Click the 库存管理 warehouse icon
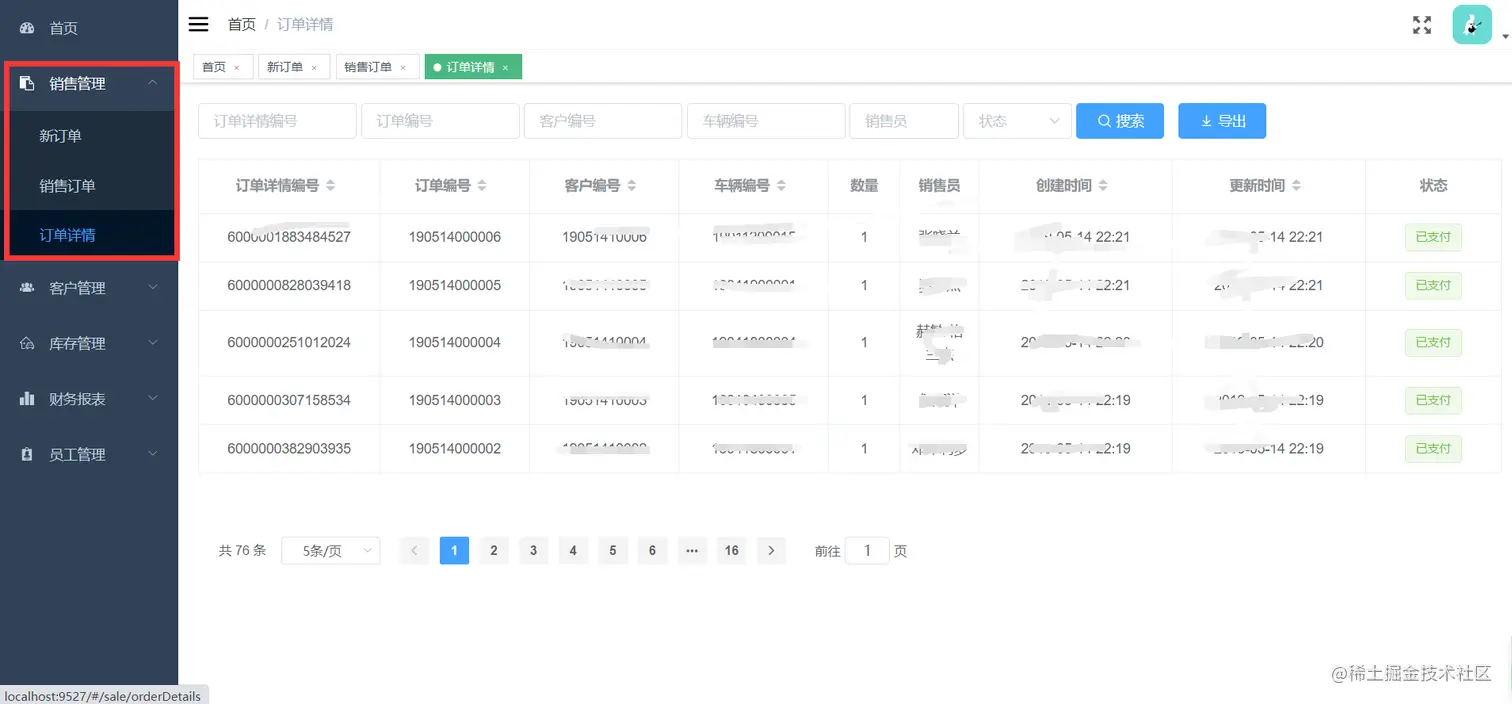Image resolution: width=1512 pixels, height=704 pixels. coord(27,343)
